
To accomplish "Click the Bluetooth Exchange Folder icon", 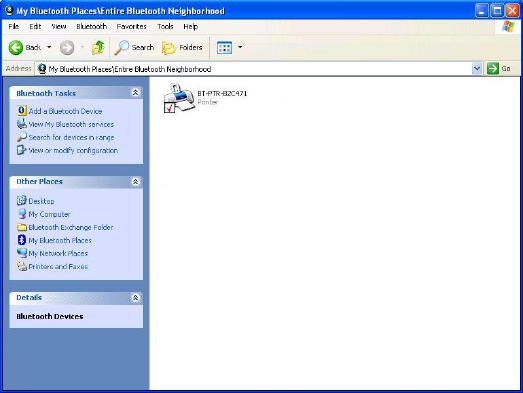I will tap(22, 227).
